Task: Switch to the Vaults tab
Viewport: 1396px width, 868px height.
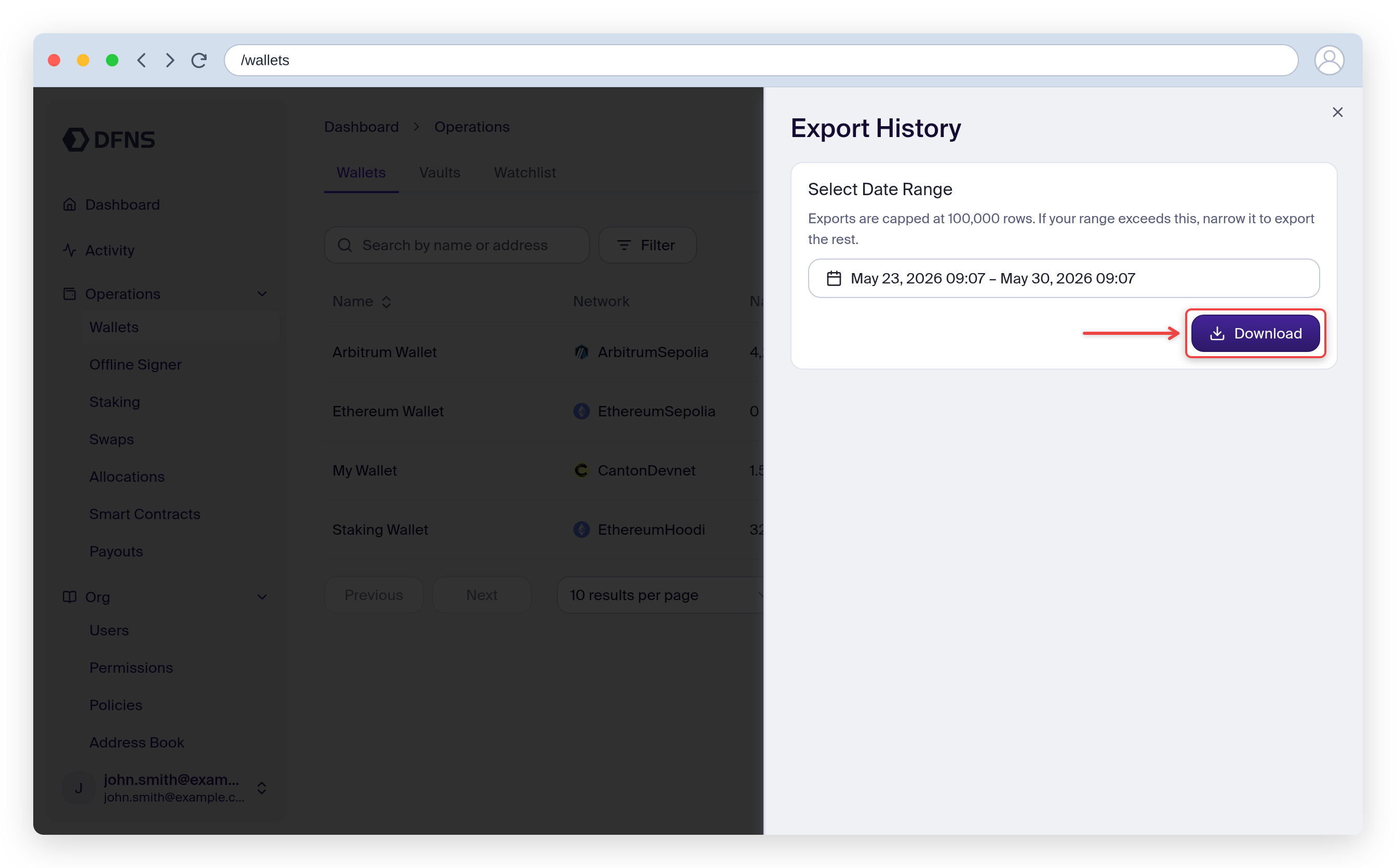Action: click(x=440, y=173)
